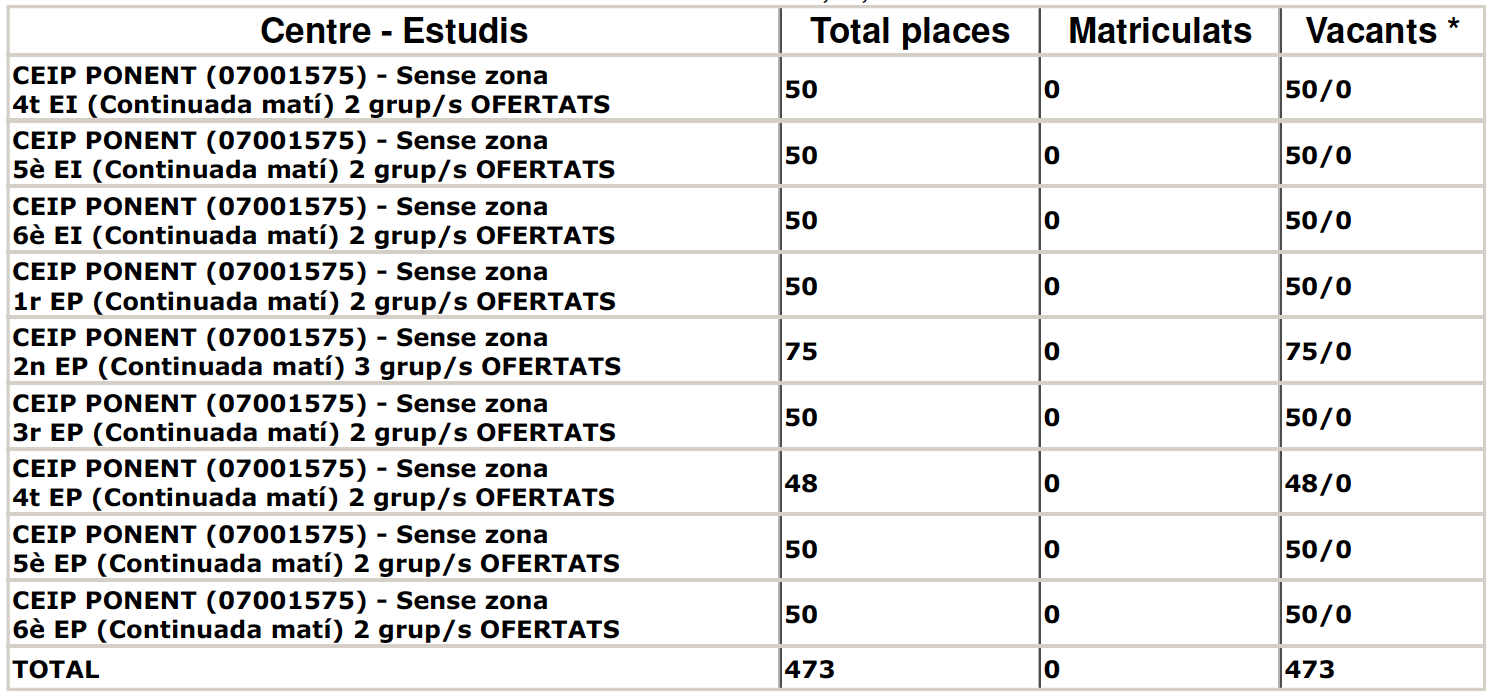The image size is (1494, 696).
Task: Click the total places sum 473
Action: [809, 669]
